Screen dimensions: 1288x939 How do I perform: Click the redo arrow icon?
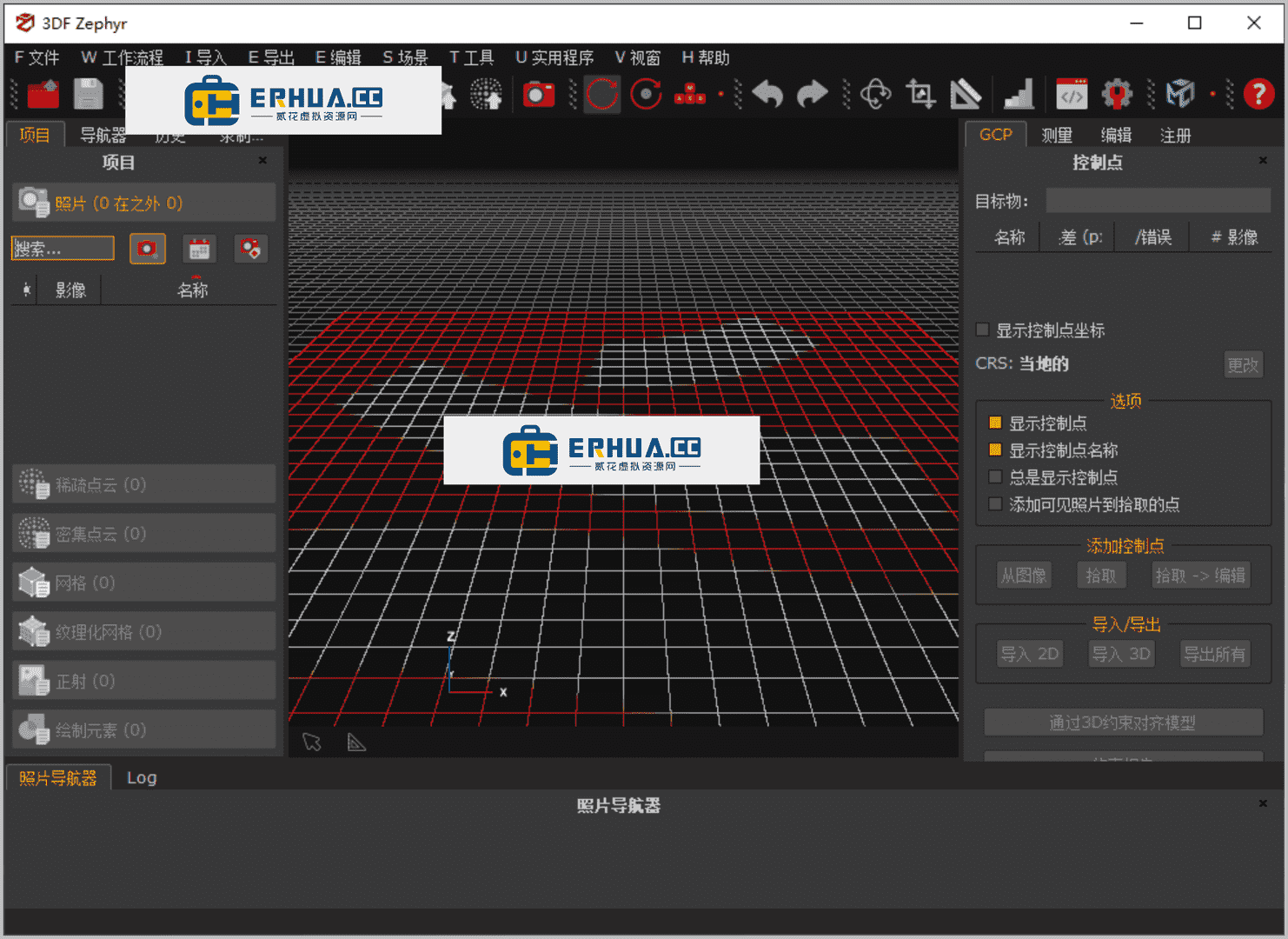click(x=812, y=94)
